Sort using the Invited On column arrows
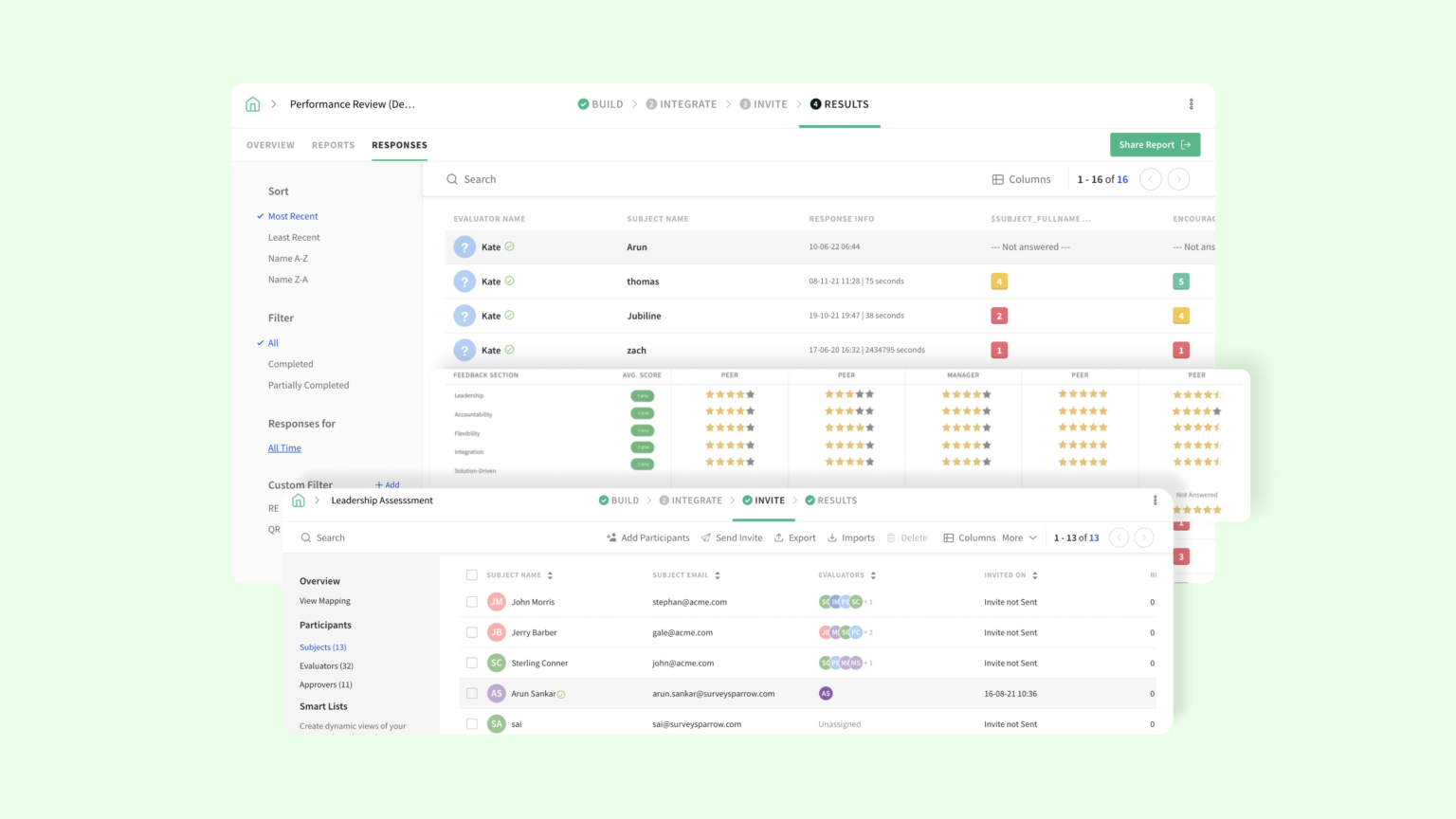1456x819 pixels. (1033, 574)
